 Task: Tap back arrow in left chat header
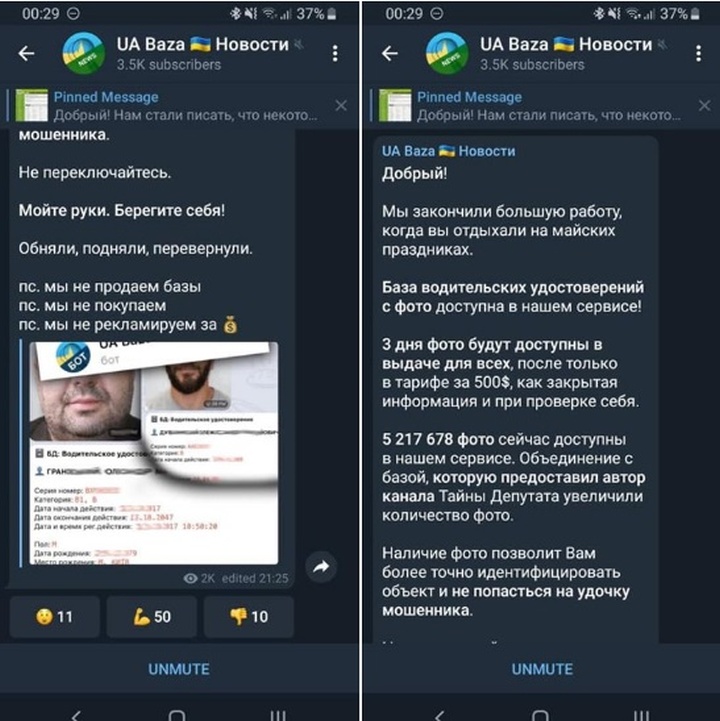pos(26,53)
